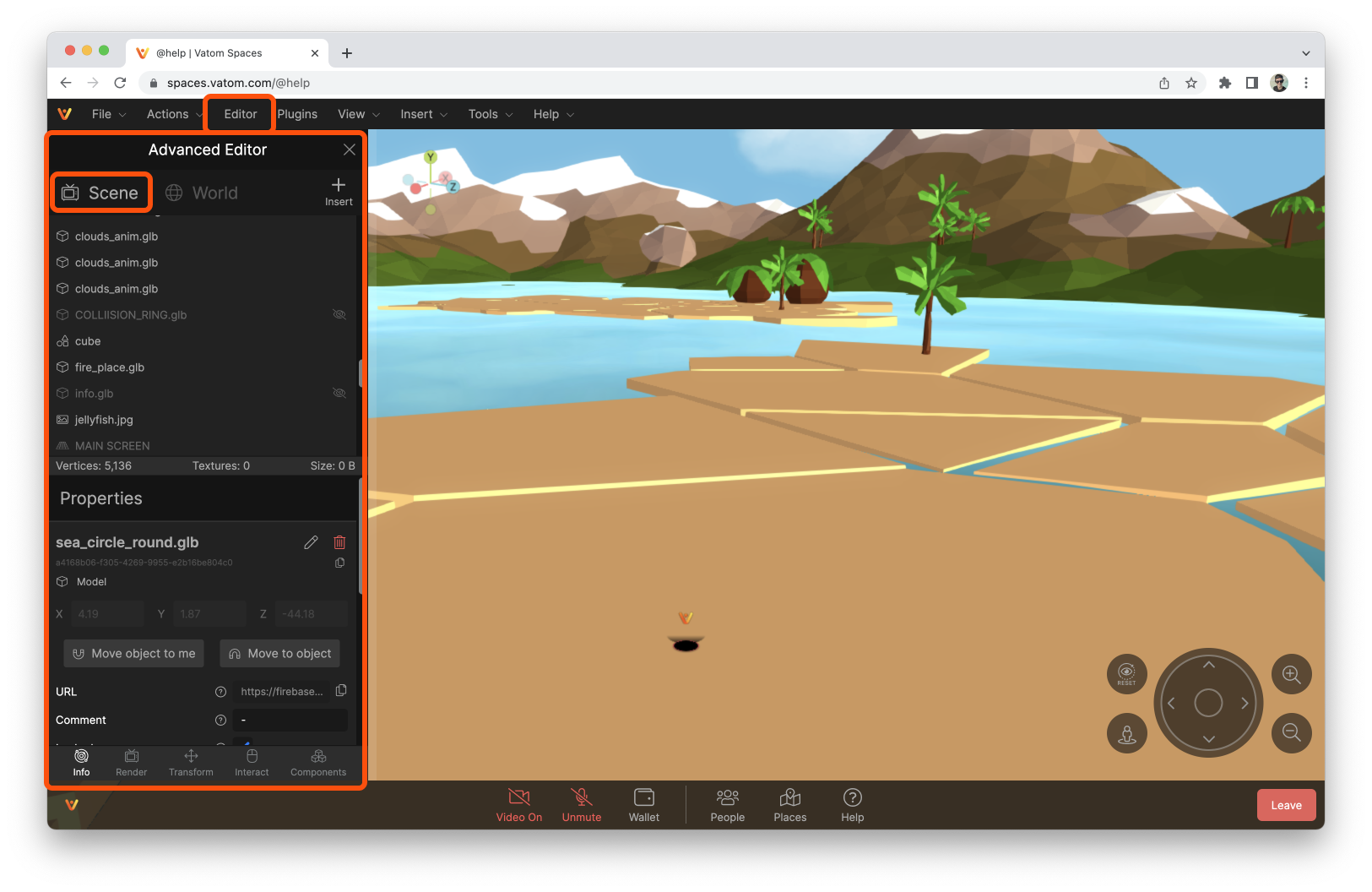Rename sea_circle_round.glb with the pencil icon
This screenshot has height=892, width=1372.
[x=311, y=542]
